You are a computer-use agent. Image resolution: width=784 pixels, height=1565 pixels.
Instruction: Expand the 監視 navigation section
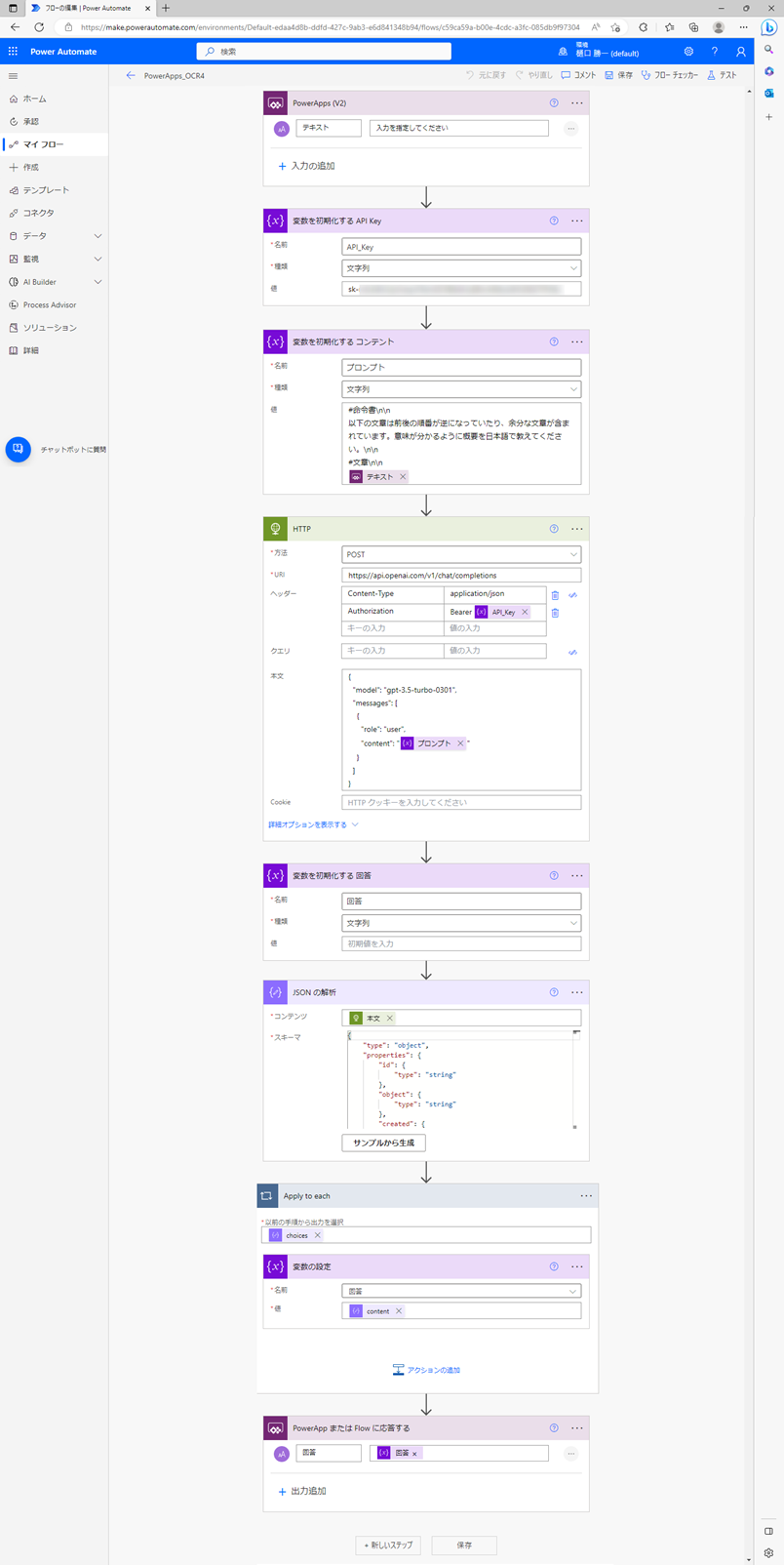pyautogui.click(x=98, y=260)
